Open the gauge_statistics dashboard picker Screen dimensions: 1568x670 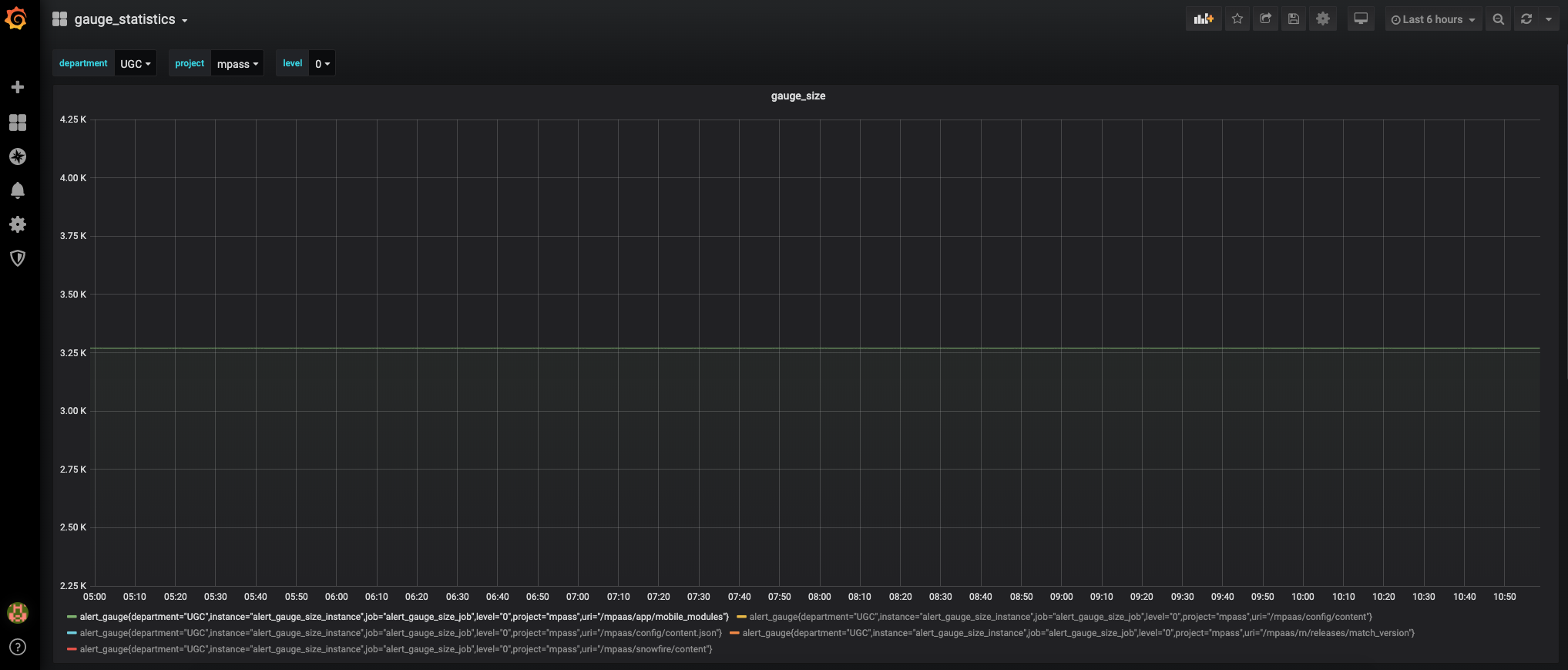pos(131,19)
